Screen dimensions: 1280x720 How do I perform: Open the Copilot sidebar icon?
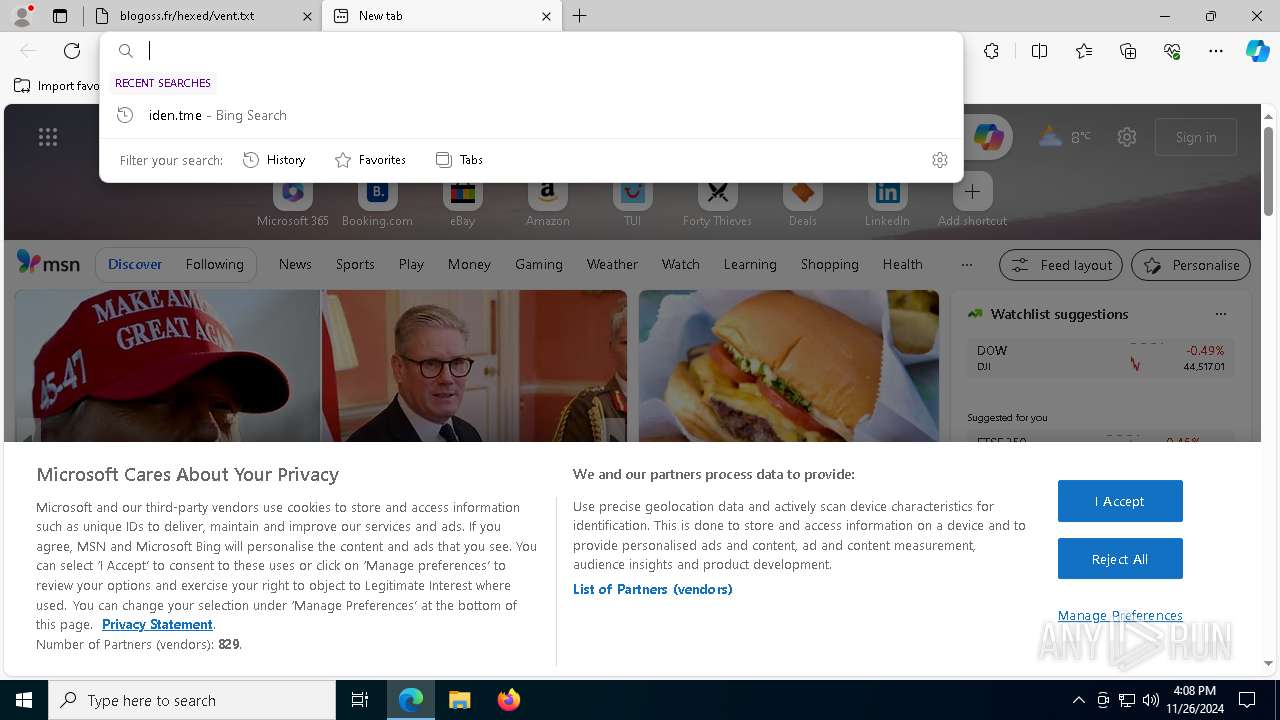[1258, 51]
